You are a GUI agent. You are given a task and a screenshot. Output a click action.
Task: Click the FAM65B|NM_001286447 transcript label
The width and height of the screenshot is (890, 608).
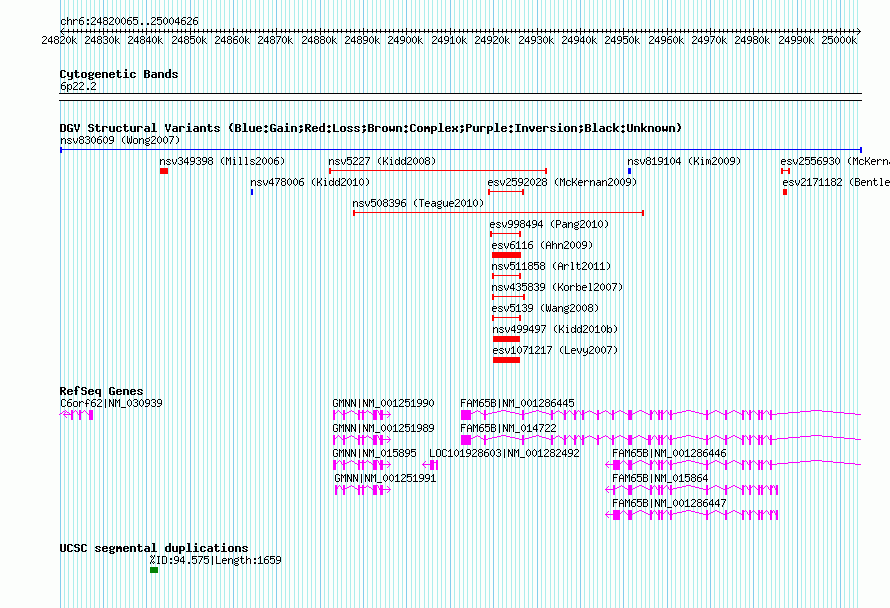669,503
